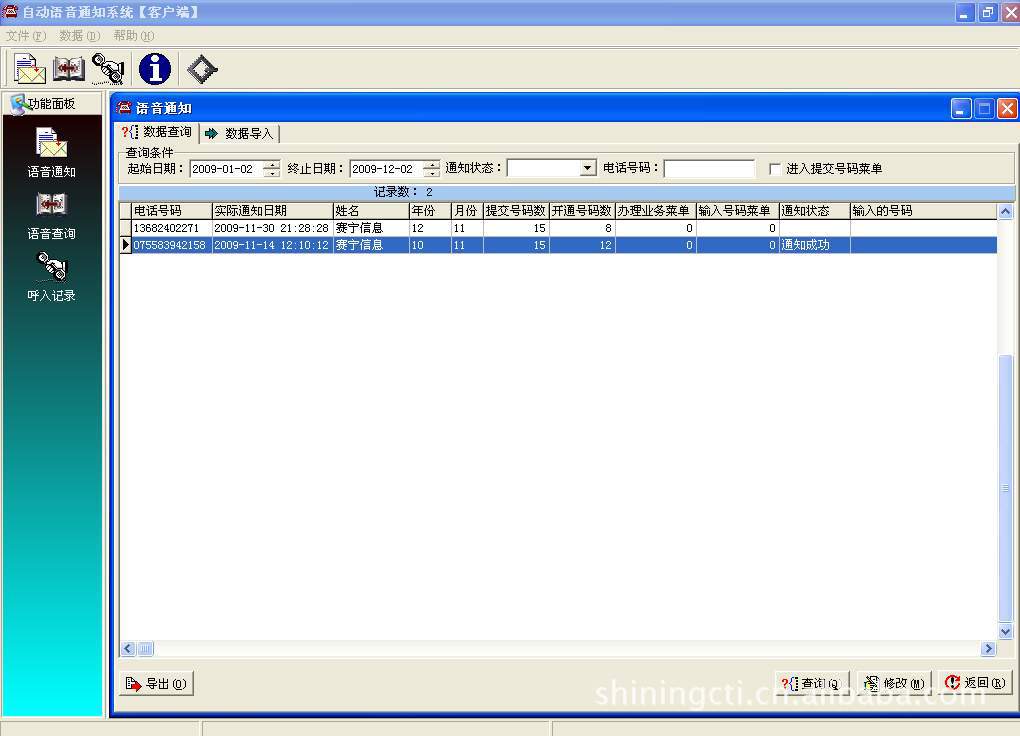Click the 月份 column header
Screen dimensions: 1020x736
467,211
